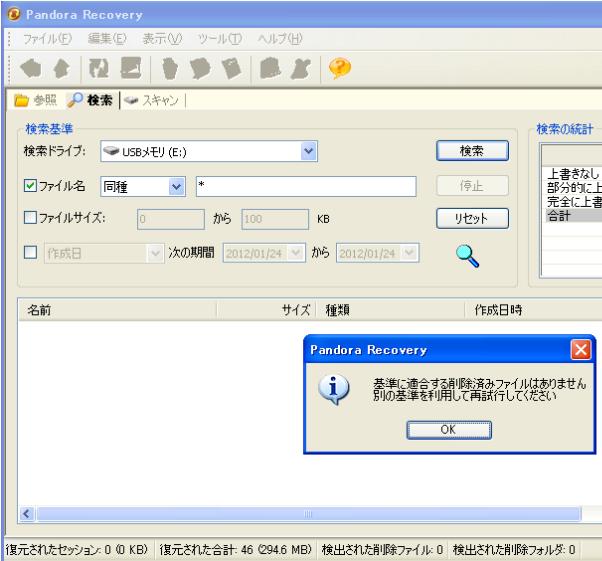Click the 停止 stop button
The height and width of the screenshot is (561, 602).
[472, 186]
